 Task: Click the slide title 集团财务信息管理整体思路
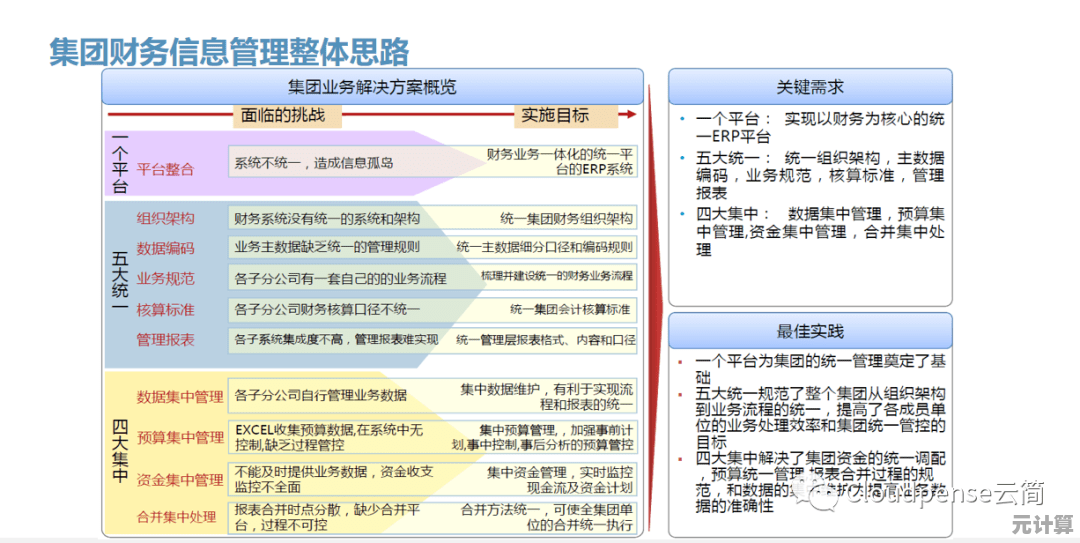click(229, 52)
